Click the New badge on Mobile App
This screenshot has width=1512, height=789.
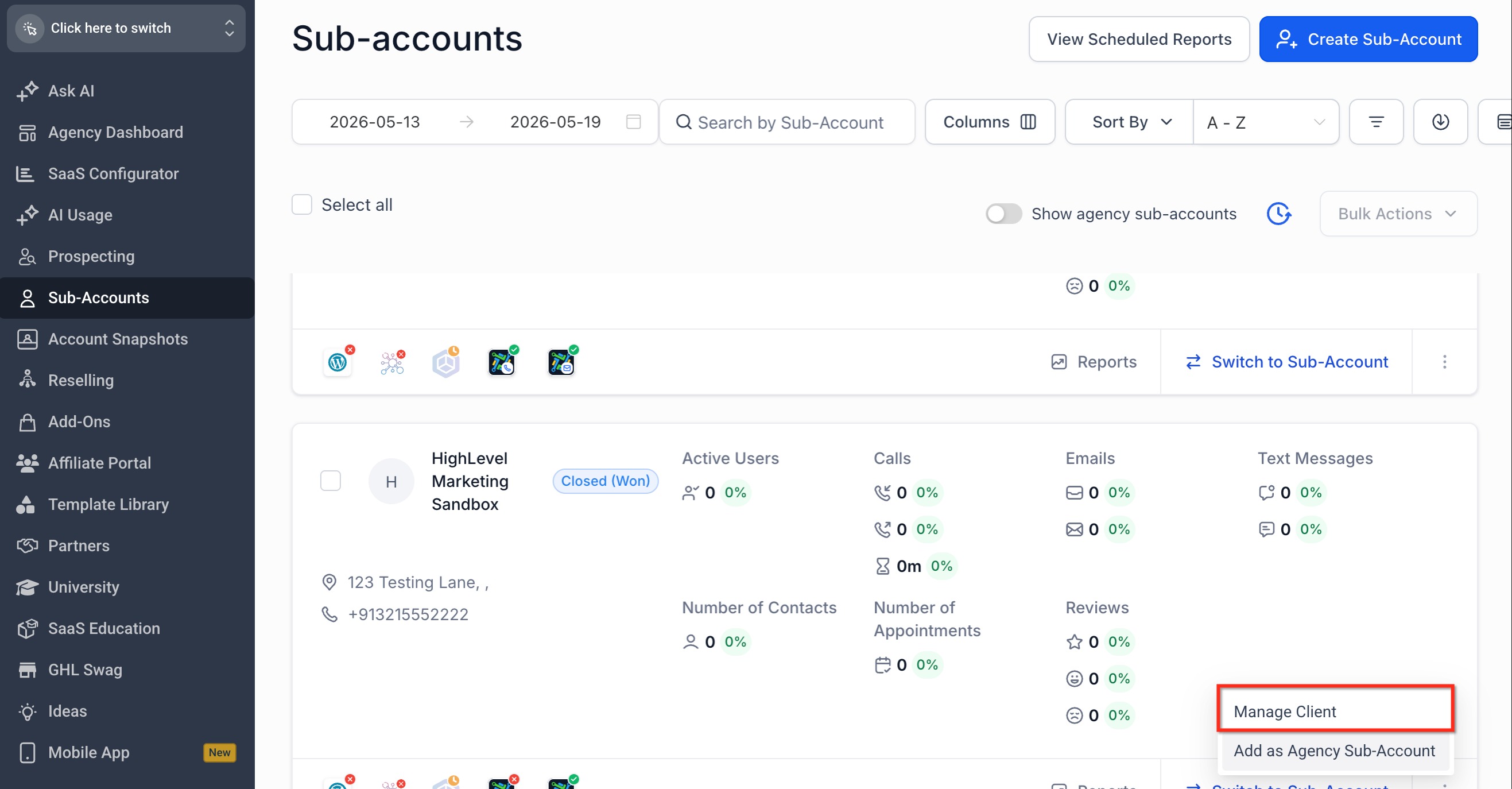(219, 752)
